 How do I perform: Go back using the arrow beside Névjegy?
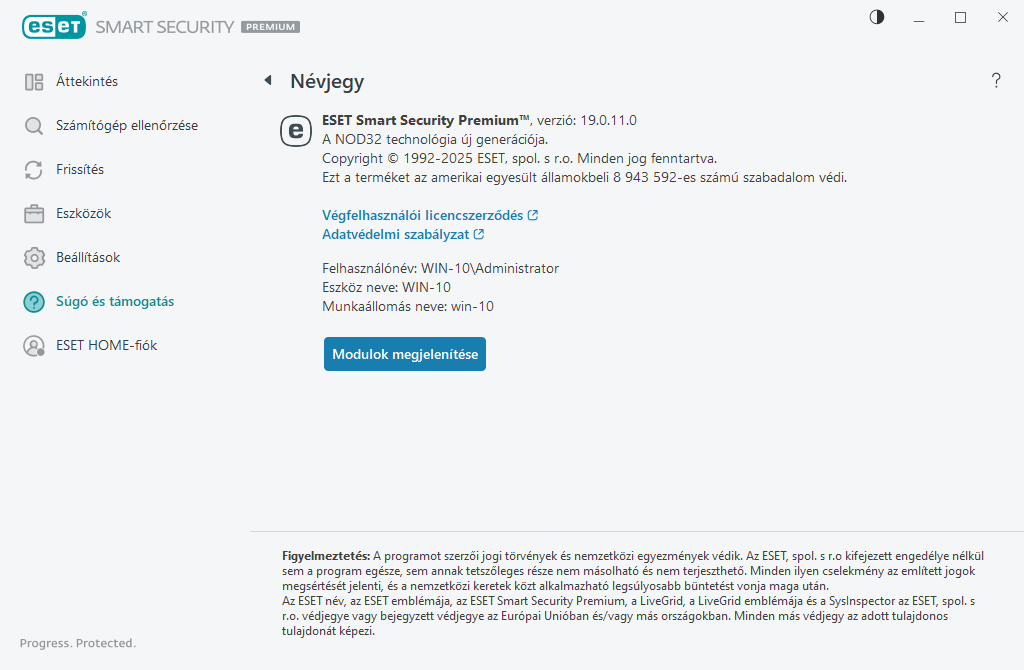click(268, 81)
